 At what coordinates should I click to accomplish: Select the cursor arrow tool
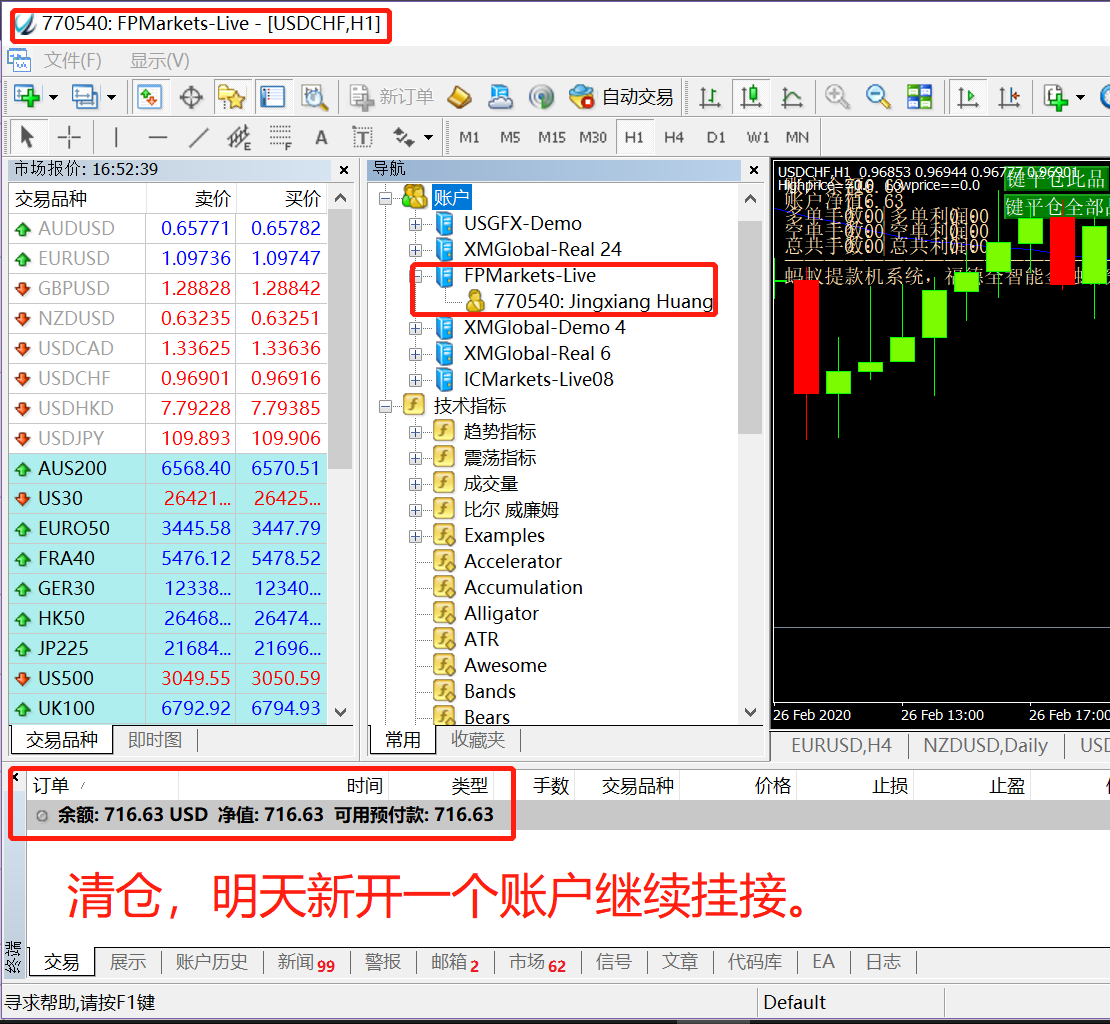point(27,137)
